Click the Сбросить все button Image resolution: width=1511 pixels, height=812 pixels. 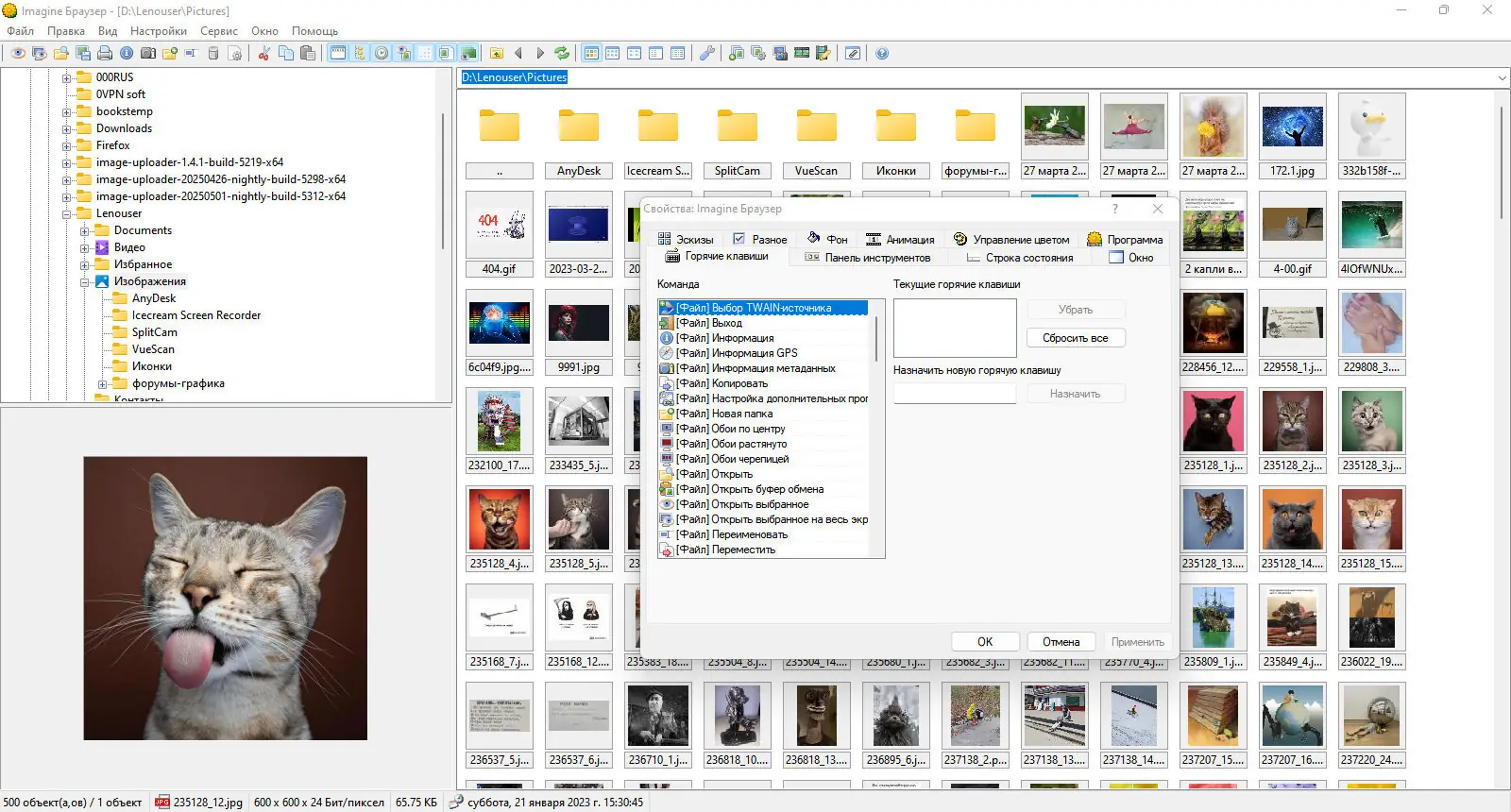[x=1076, y=338]
